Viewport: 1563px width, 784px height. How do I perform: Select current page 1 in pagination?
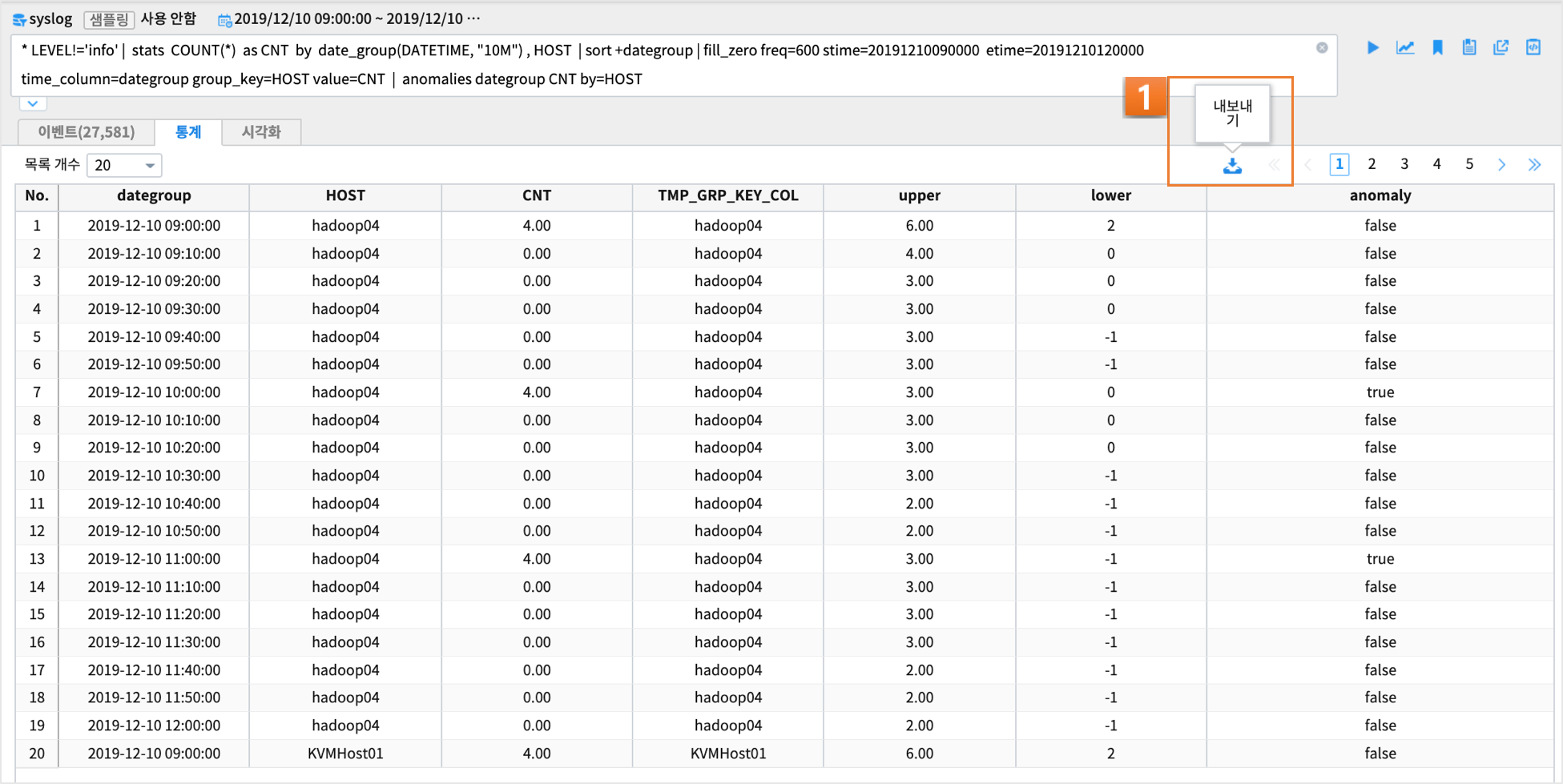tap(1339, 164)
